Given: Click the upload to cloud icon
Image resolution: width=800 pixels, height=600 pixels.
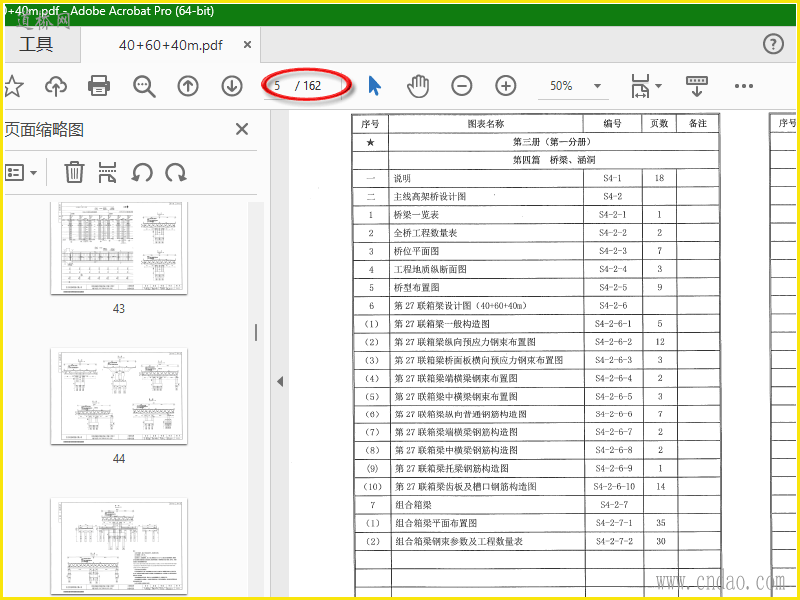Looking at the screenshot, I should [56, 86].
